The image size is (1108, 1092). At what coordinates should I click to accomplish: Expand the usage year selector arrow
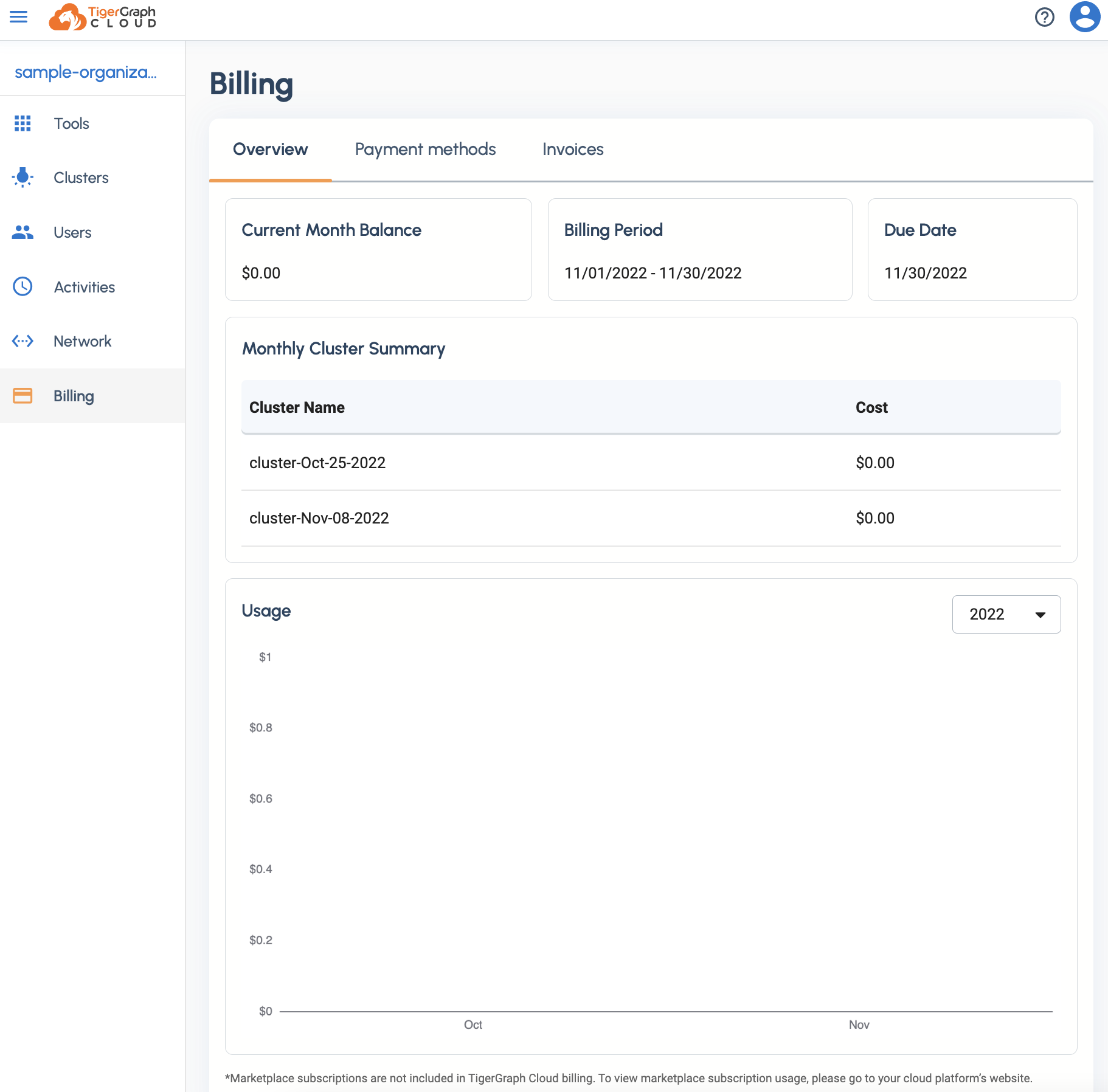tap(1039, 614)
